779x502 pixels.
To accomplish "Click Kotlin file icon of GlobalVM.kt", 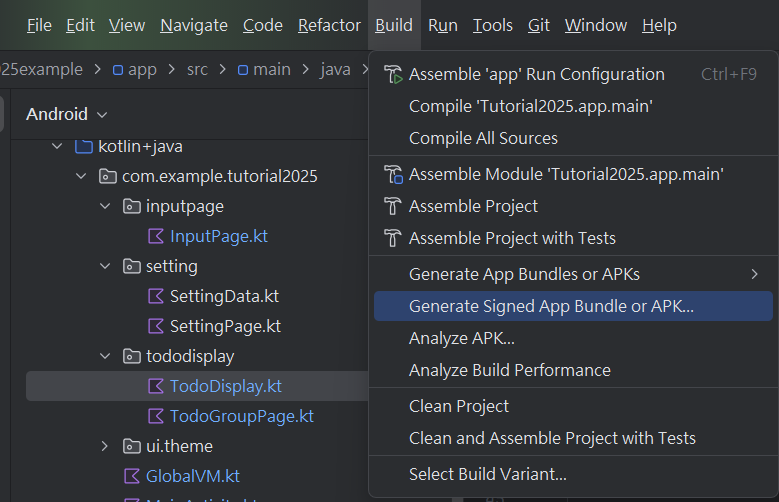I will (131, 476).
